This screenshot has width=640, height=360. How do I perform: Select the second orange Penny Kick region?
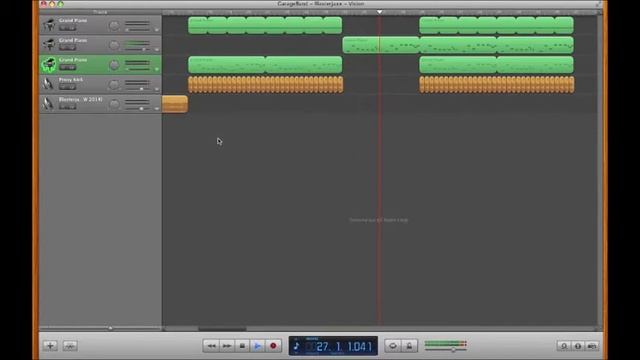(x=497, y=84)
